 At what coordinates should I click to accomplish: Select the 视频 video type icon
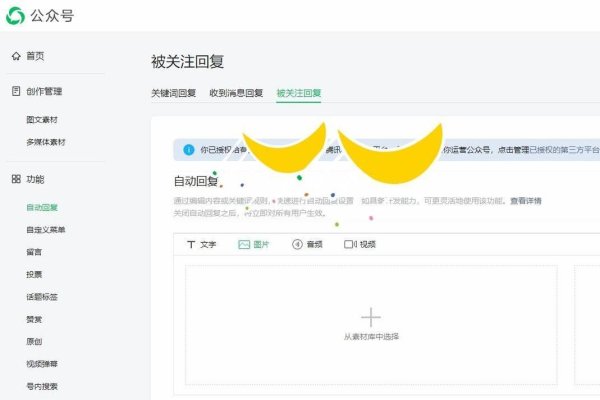coord(350,244)
